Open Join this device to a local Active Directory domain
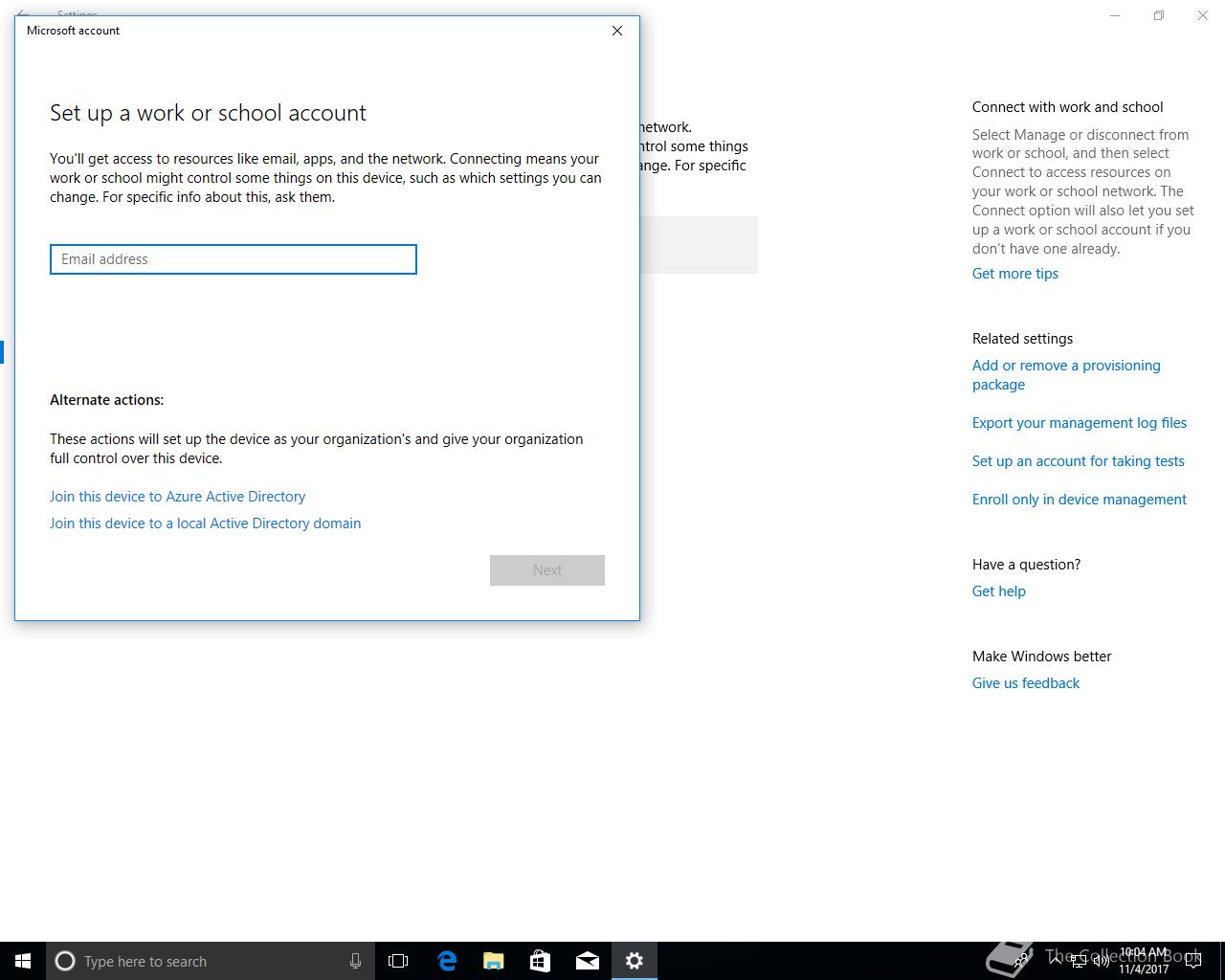 205,523
